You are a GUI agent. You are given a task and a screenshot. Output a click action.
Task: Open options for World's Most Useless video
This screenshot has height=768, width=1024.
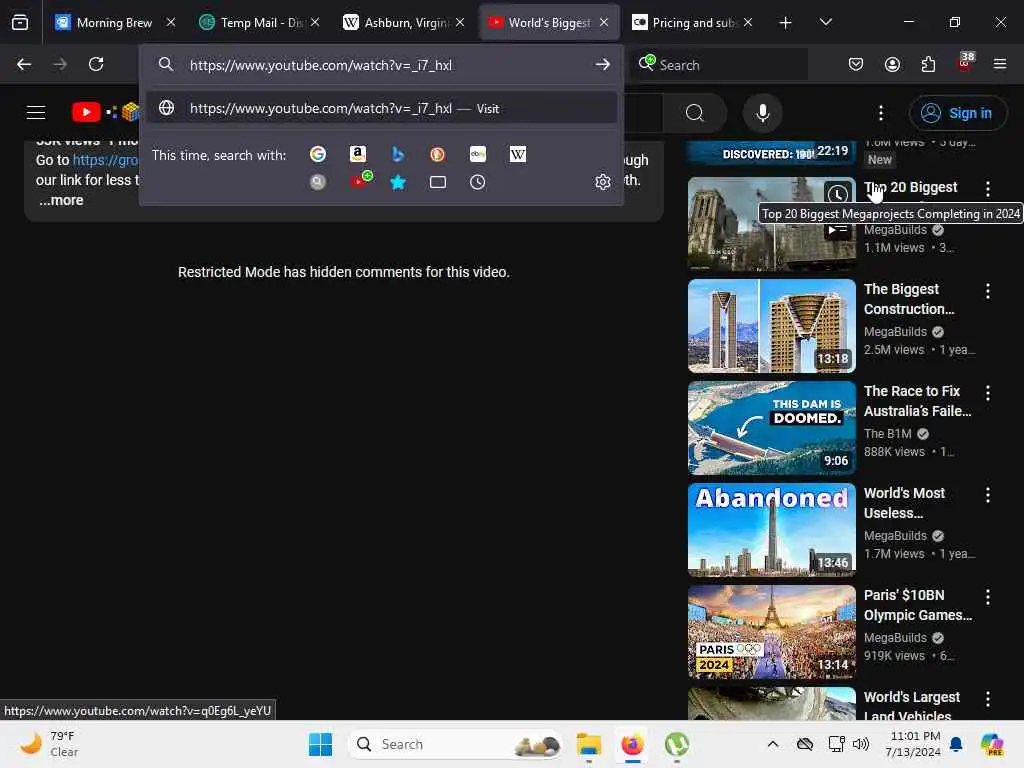pos(987,495)
